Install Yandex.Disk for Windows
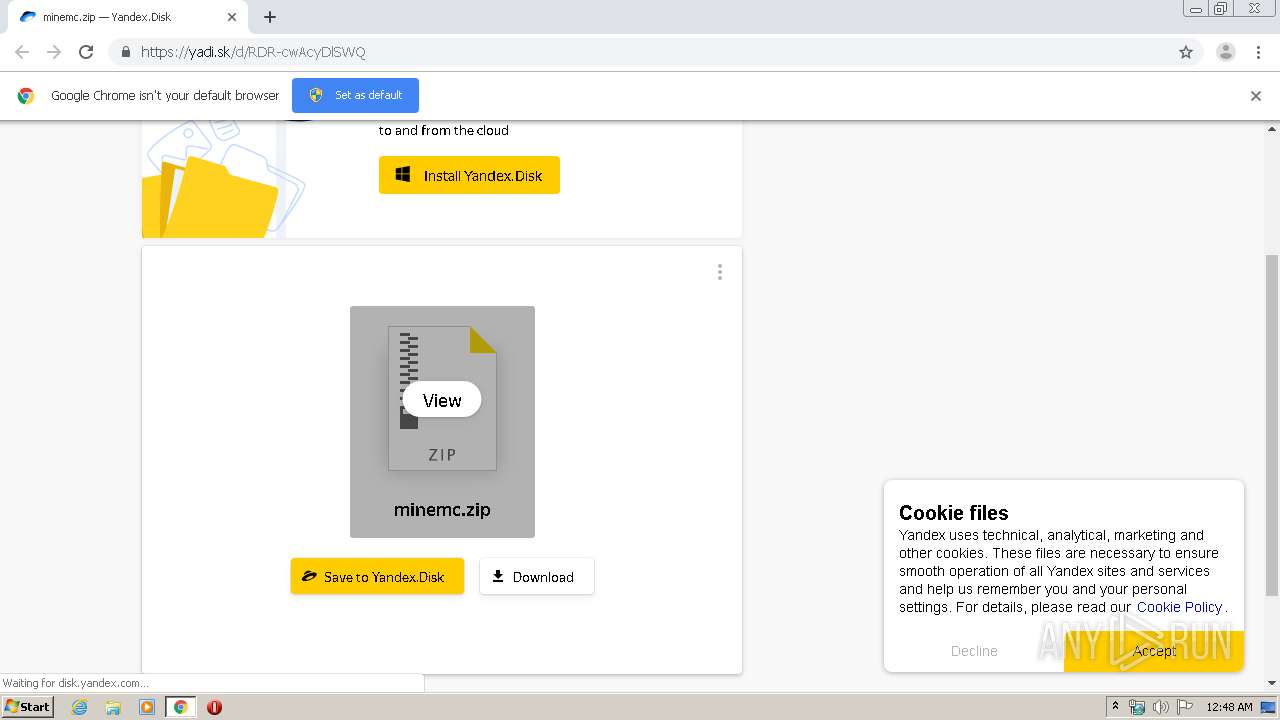 coord(469,175)
